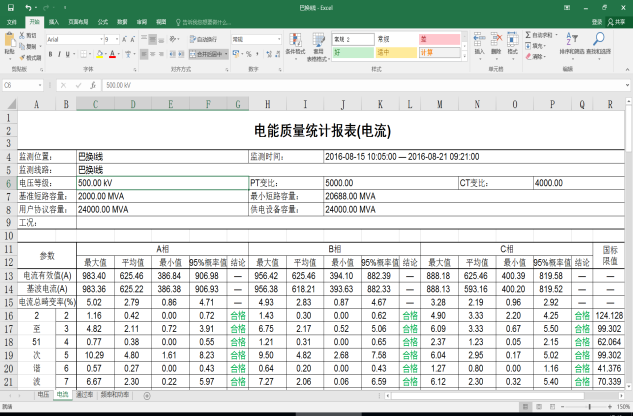
Task: Open Format as Table (套用表格格式)
Action: pyautogui.click(x=319, y=47)
